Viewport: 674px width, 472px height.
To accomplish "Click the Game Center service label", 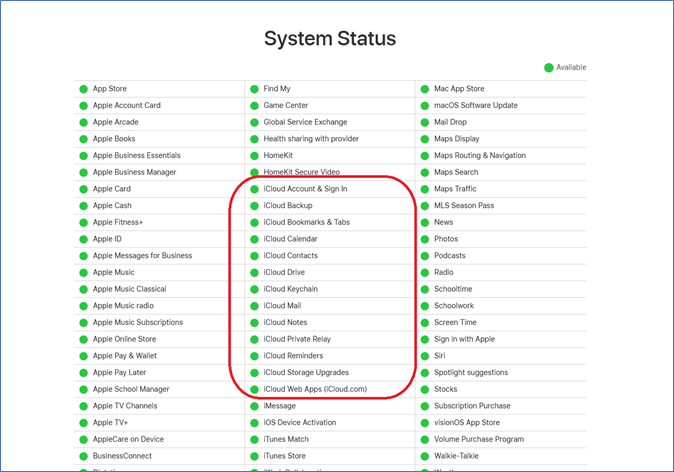I will pos(286,105).
